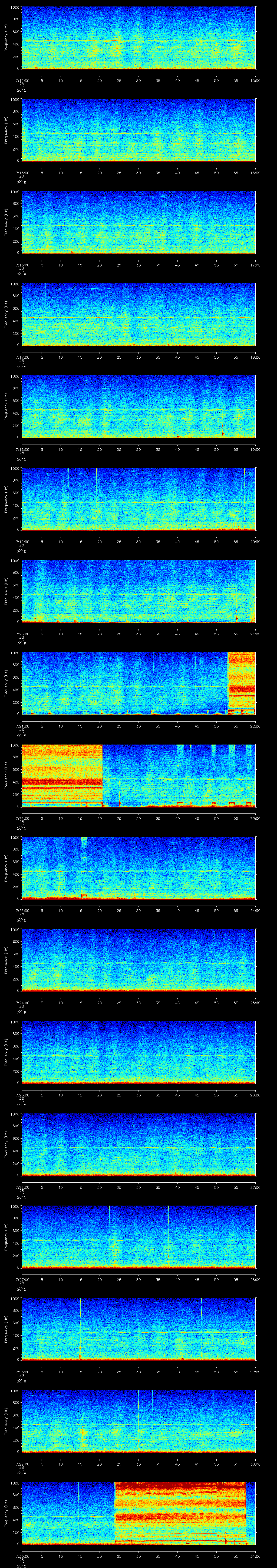The width and height of the screenshot is (277, 1568).
Task: Click the 17:00 end time label
Action: (x=256, y=265)
